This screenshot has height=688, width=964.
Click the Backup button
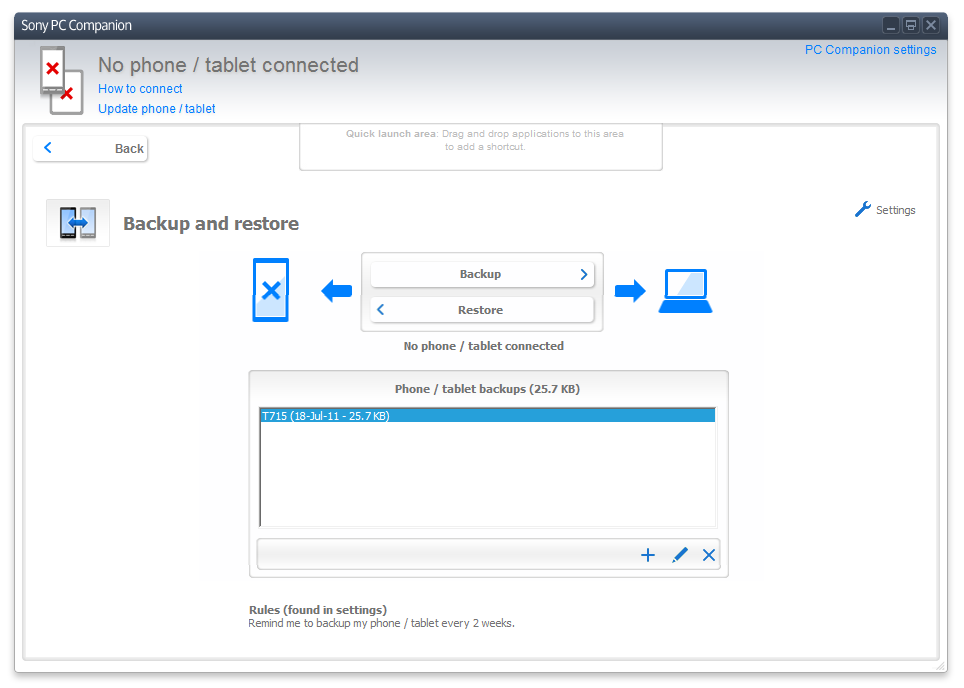point(482,274)
